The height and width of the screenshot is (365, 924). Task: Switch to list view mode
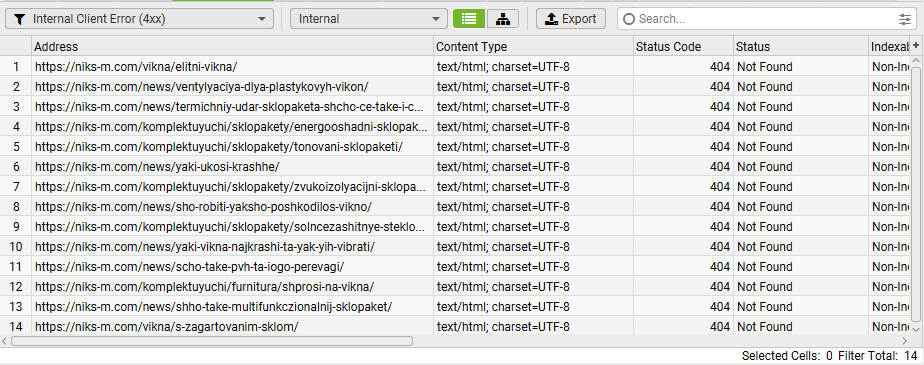(469, 19)
